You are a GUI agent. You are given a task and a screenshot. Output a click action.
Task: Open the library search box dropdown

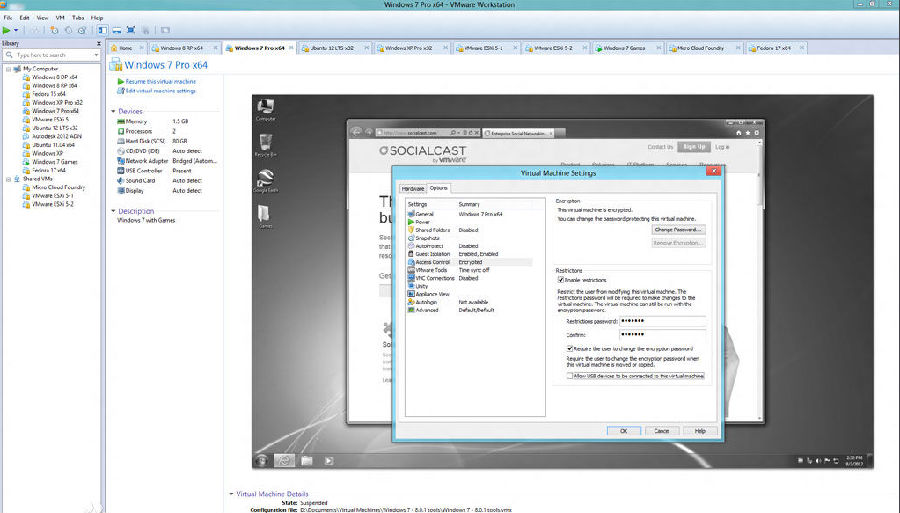pos(96,55)
